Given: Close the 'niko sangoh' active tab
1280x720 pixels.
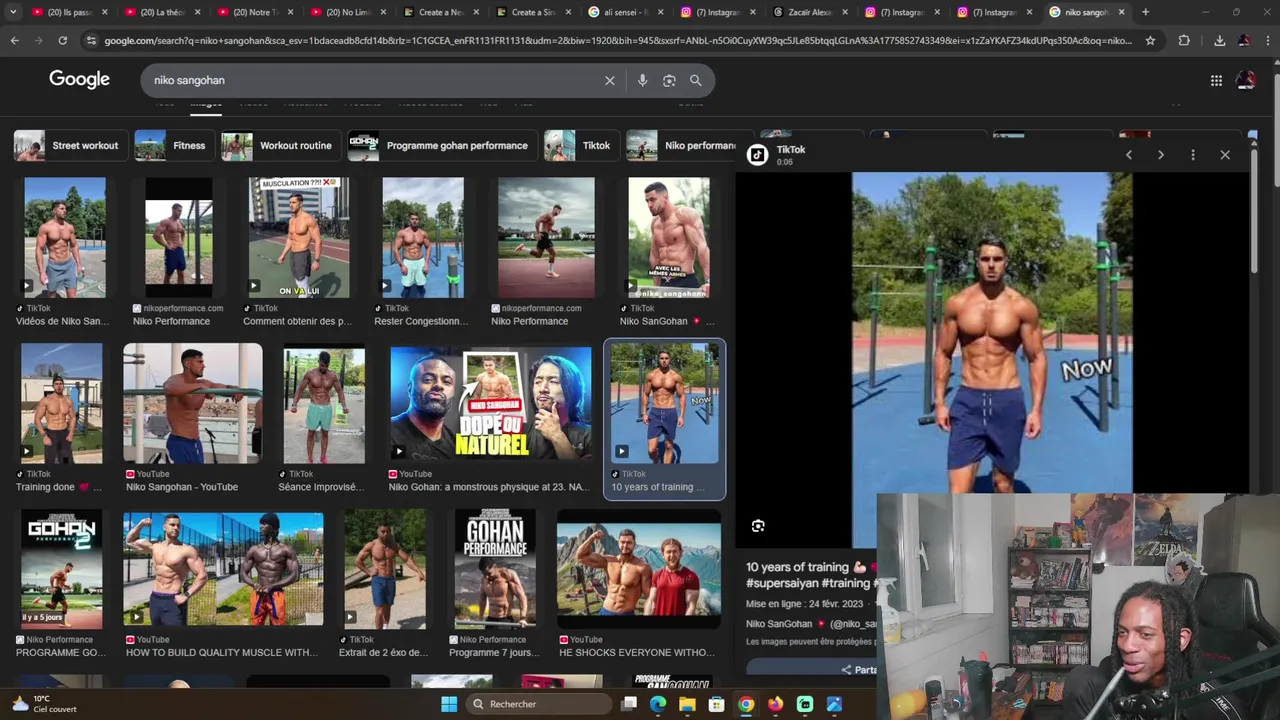Looking at the screenshot, I should [x=1121, y=12].
